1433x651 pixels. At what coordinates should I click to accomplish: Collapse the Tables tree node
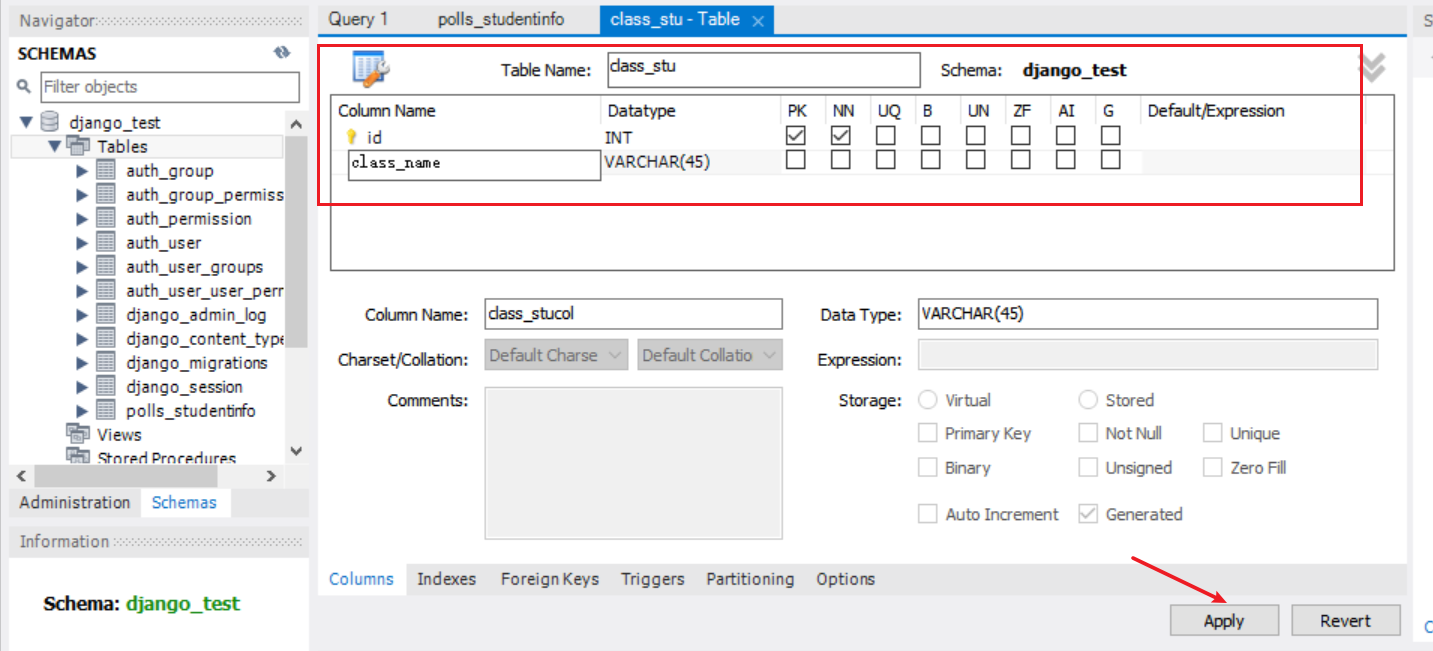coord(54,146)
